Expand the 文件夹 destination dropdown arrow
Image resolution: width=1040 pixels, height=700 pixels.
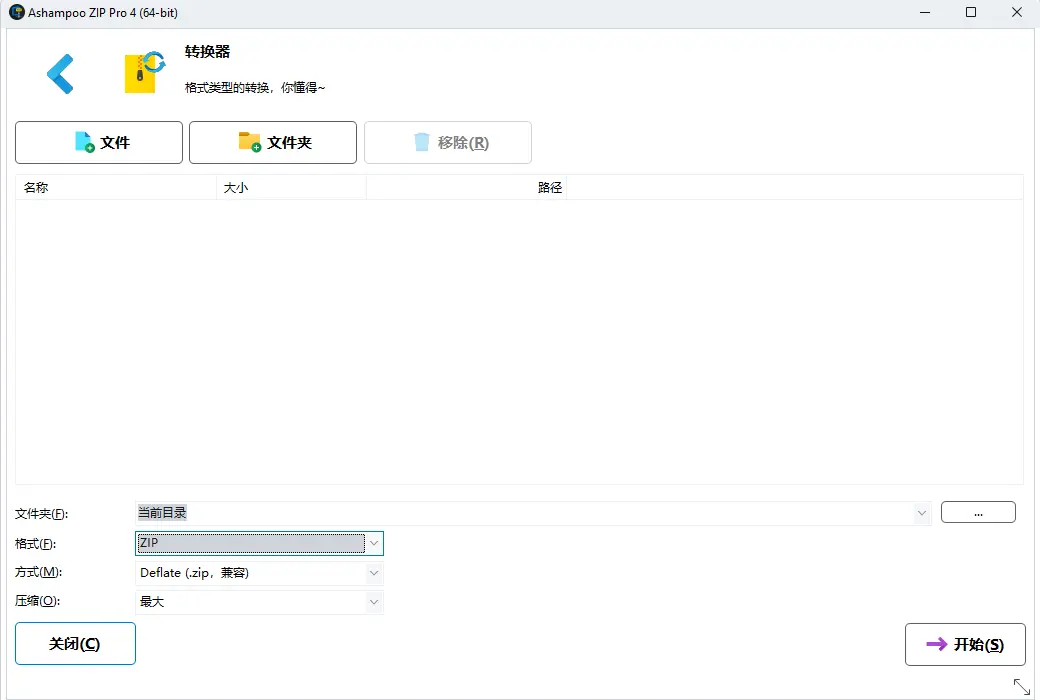point(922,513)
